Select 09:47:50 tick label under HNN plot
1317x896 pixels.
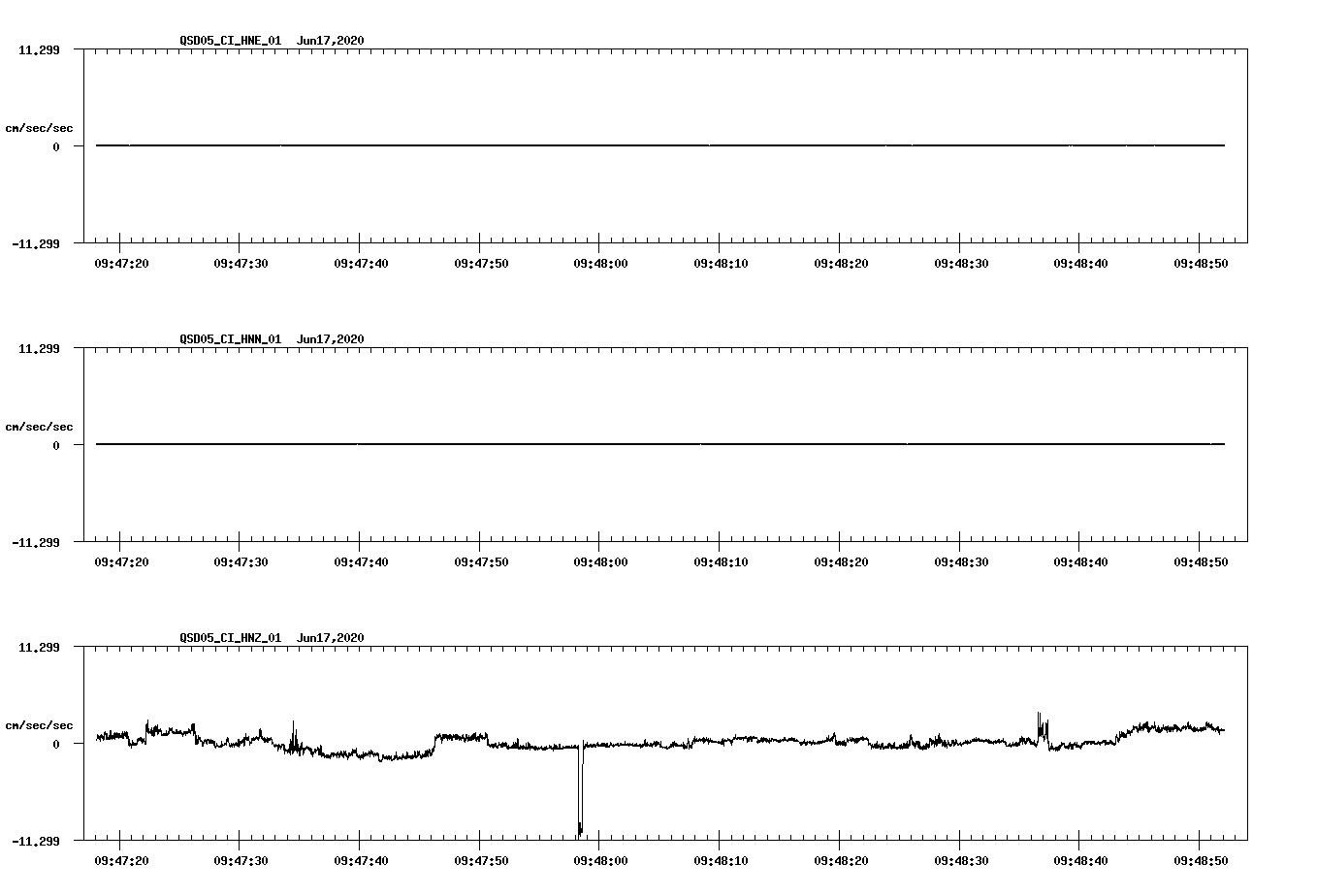click(x=481, y=562)
